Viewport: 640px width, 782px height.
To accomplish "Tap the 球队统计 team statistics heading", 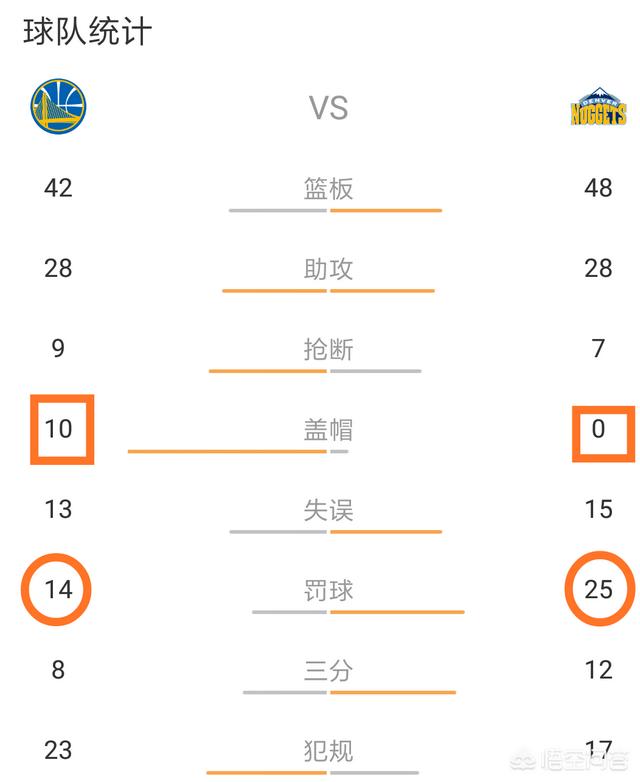I will (87, 31).
